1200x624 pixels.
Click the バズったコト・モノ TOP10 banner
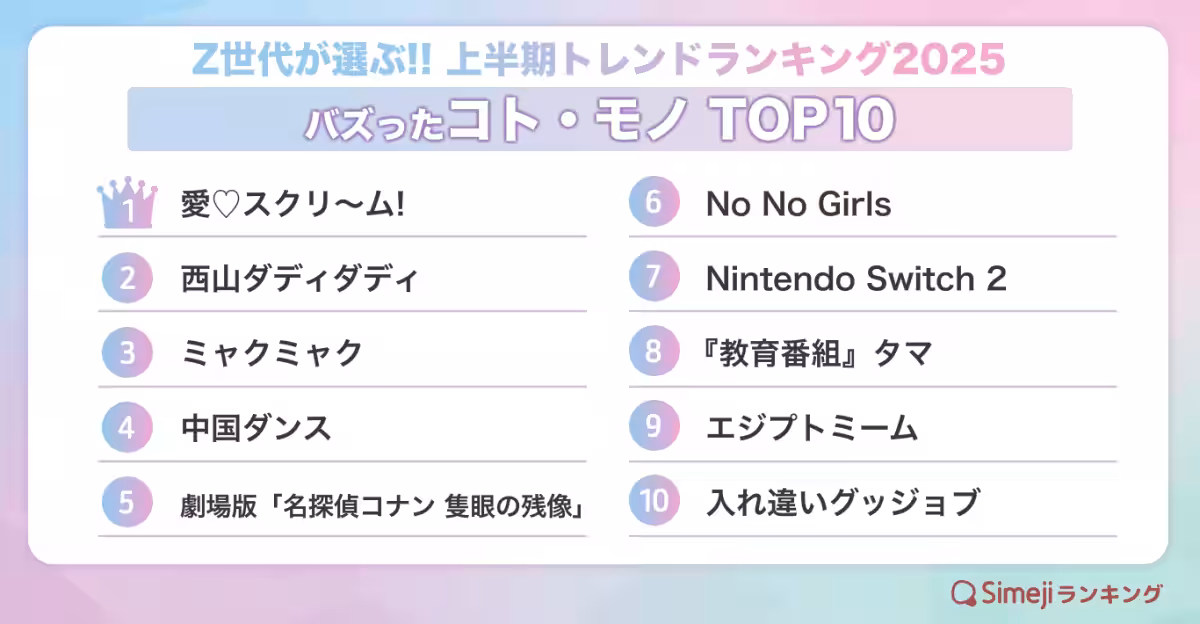[599, 119]
